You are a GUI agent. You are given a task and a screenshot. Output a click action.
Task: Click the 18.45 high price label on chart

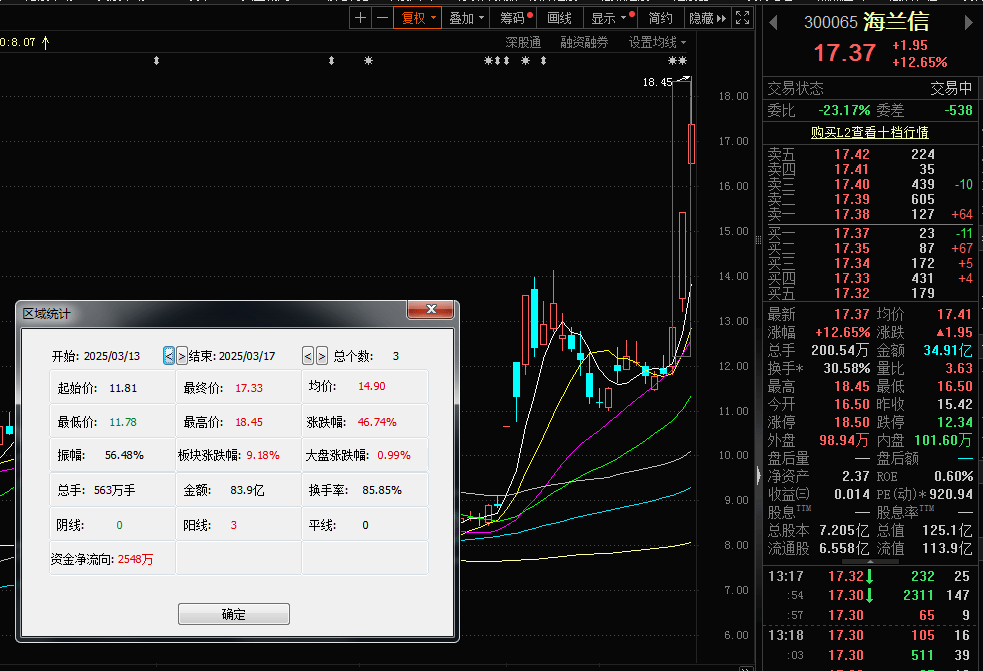point(657,82)
